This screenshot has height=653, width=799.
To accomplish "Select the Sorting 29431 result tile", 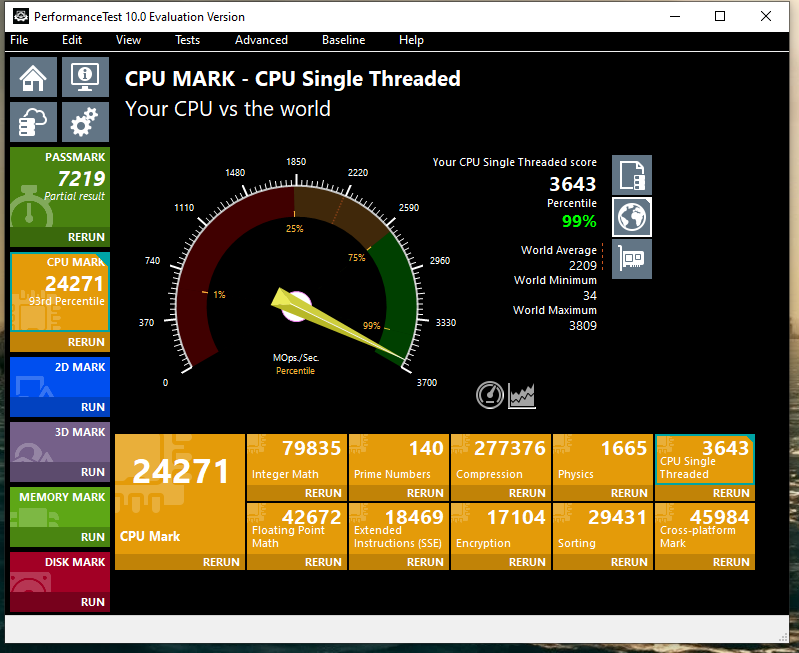I will pos(603,529).
